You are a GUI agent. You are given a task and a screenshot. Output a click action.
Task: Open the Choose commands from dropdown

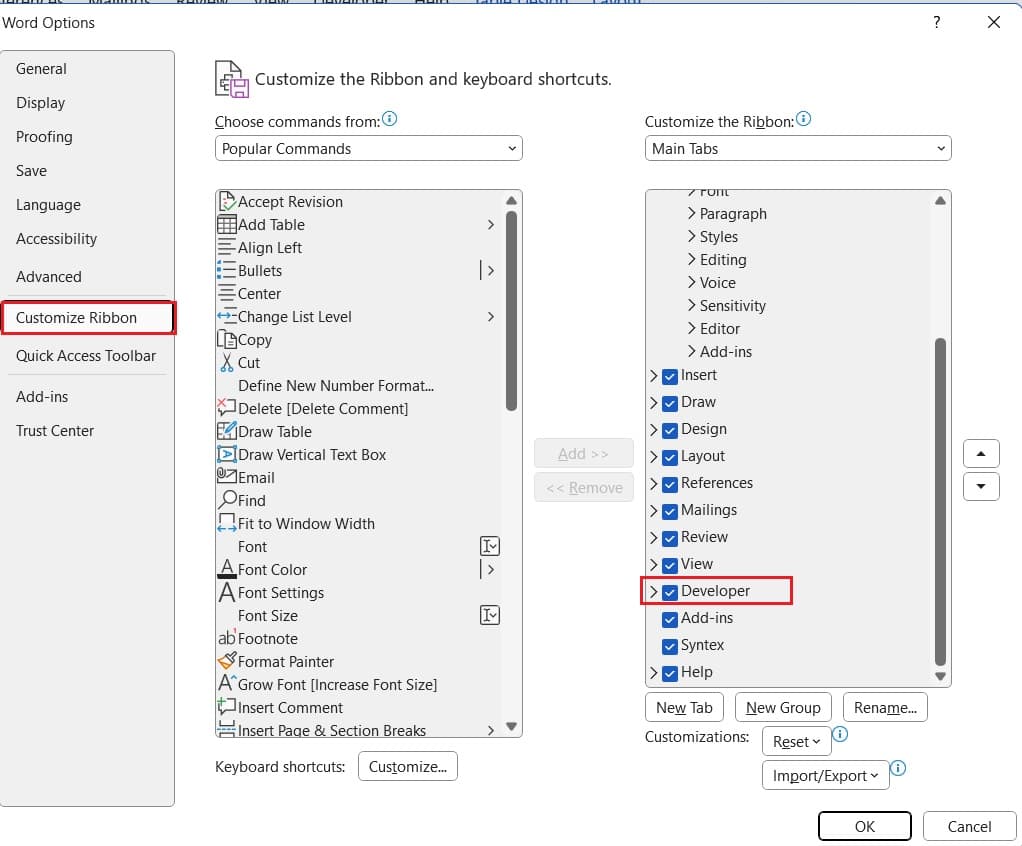(x=369, y=149)
